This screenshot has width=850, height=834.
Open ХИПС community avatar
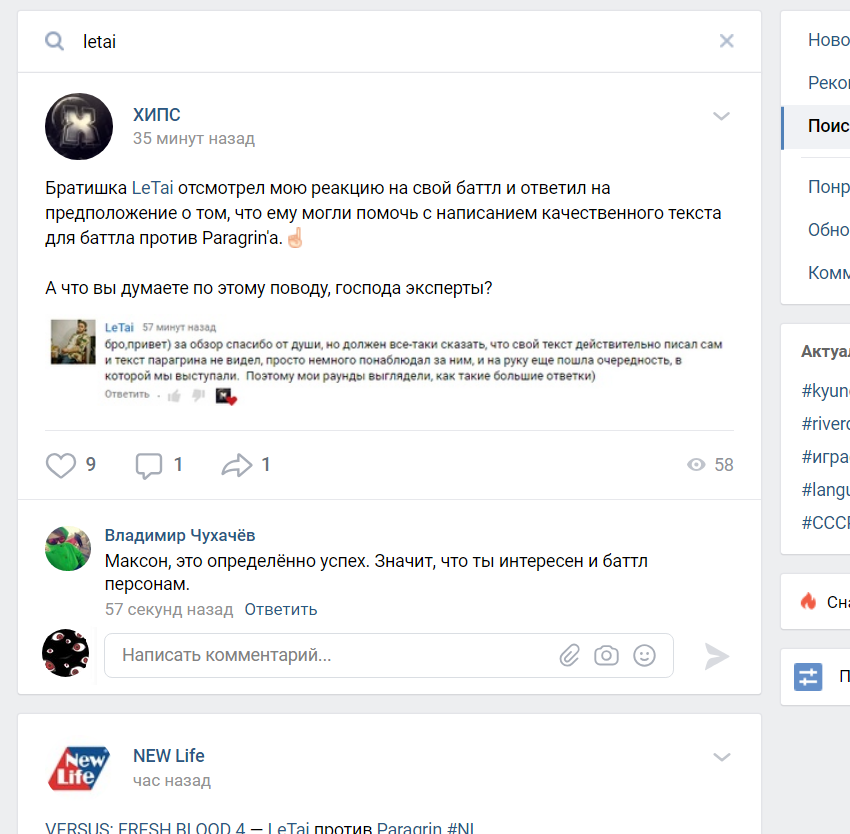[x=79, y=126]
